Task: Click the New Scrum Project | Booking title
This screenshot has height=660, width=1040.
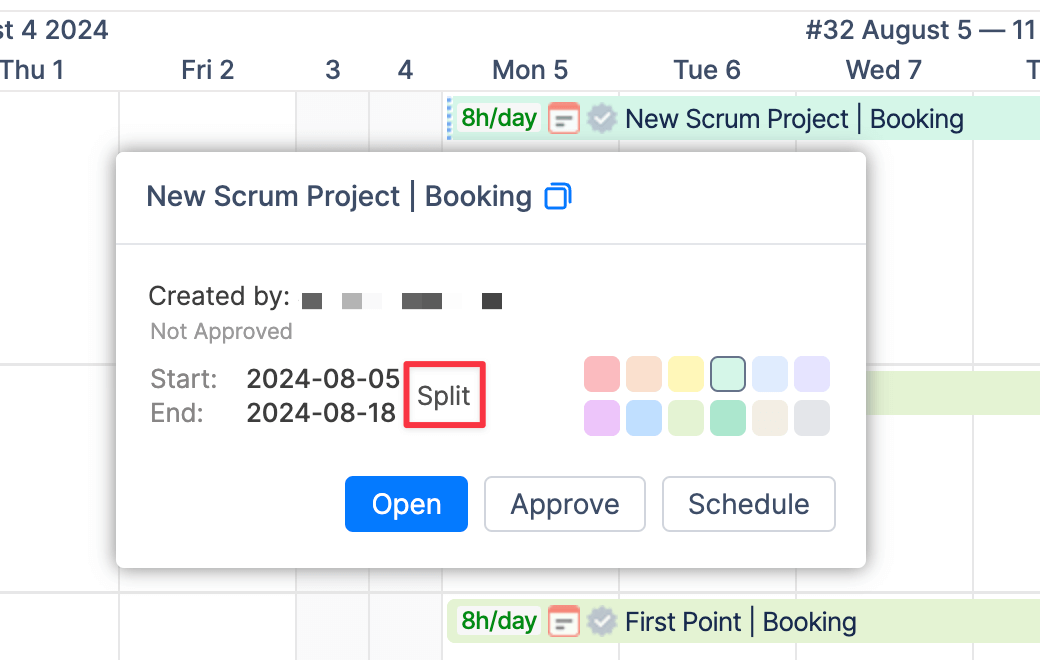Action: click(338, 197)
